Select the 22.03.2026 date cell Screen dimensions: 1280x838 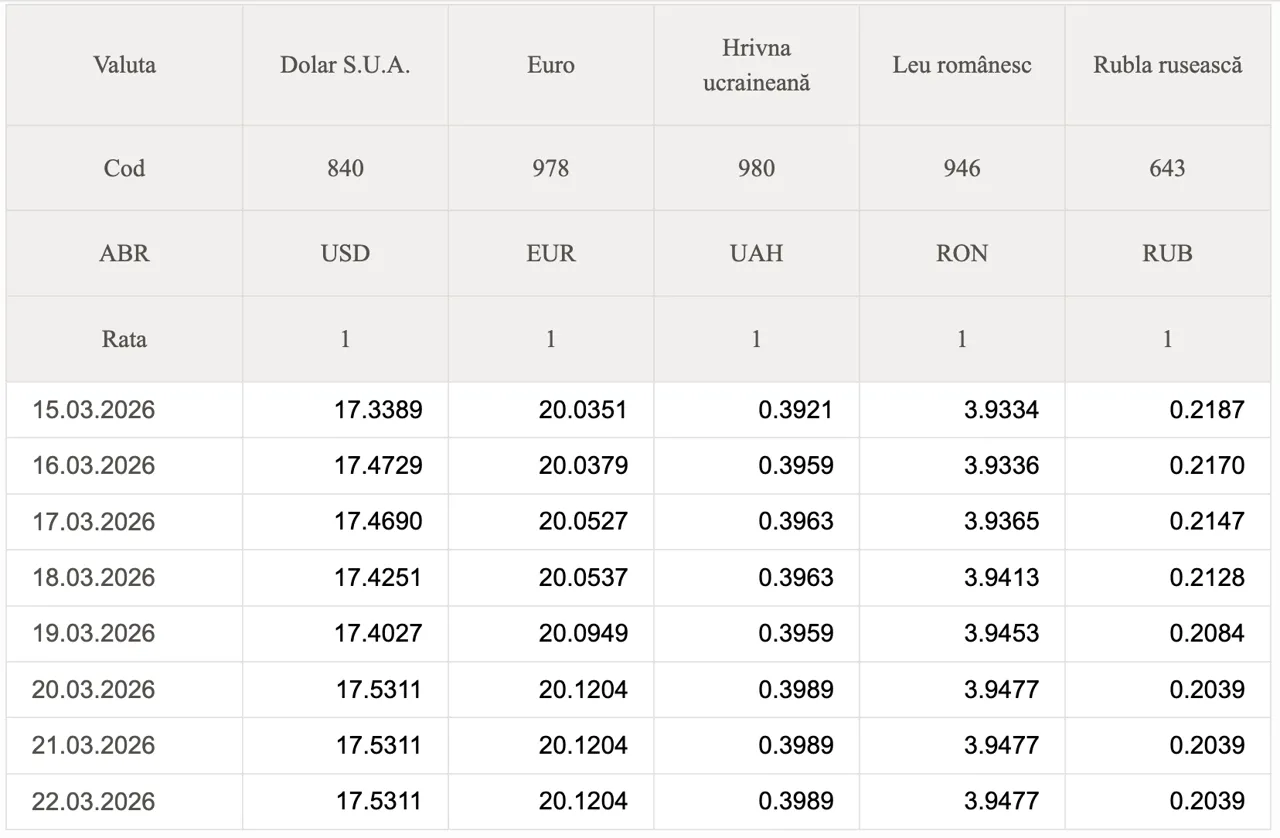click(94, 802)
